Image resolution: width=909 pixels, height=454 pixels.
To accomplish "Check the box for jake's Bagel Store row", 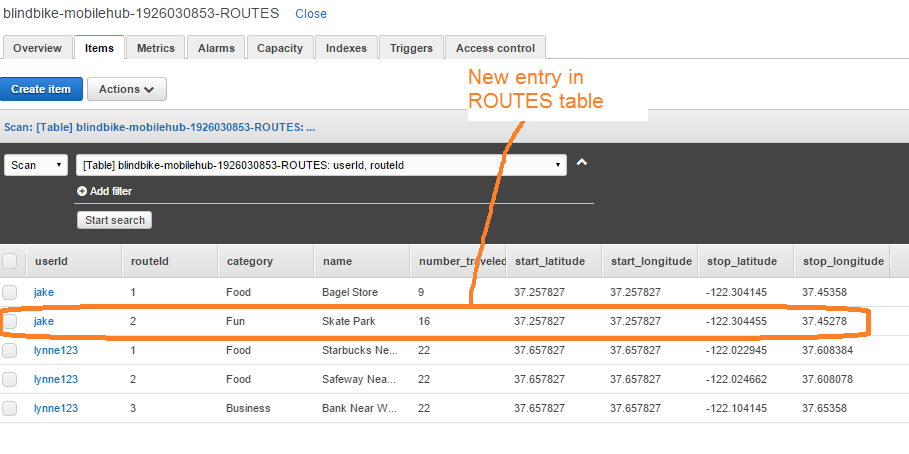I will coord(10,292).
